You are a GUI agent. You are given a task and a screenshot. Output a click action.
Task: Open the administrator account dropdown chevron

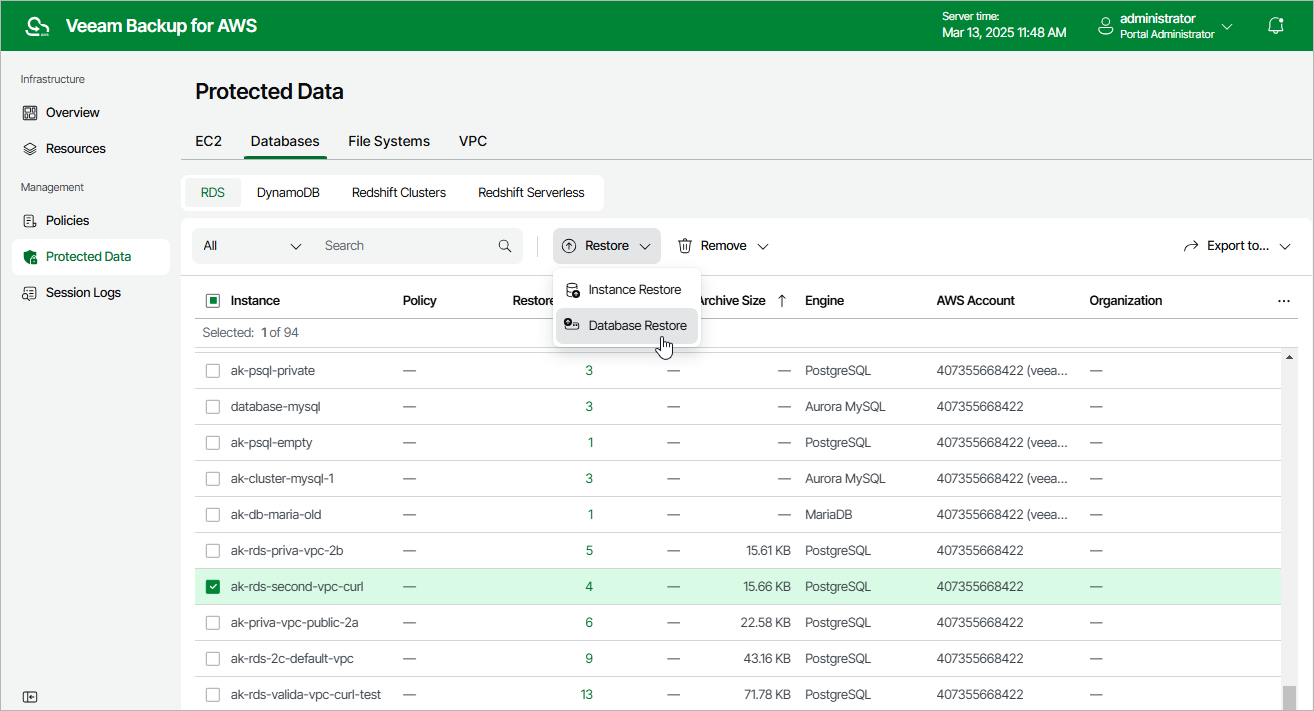pos(1227,26)
